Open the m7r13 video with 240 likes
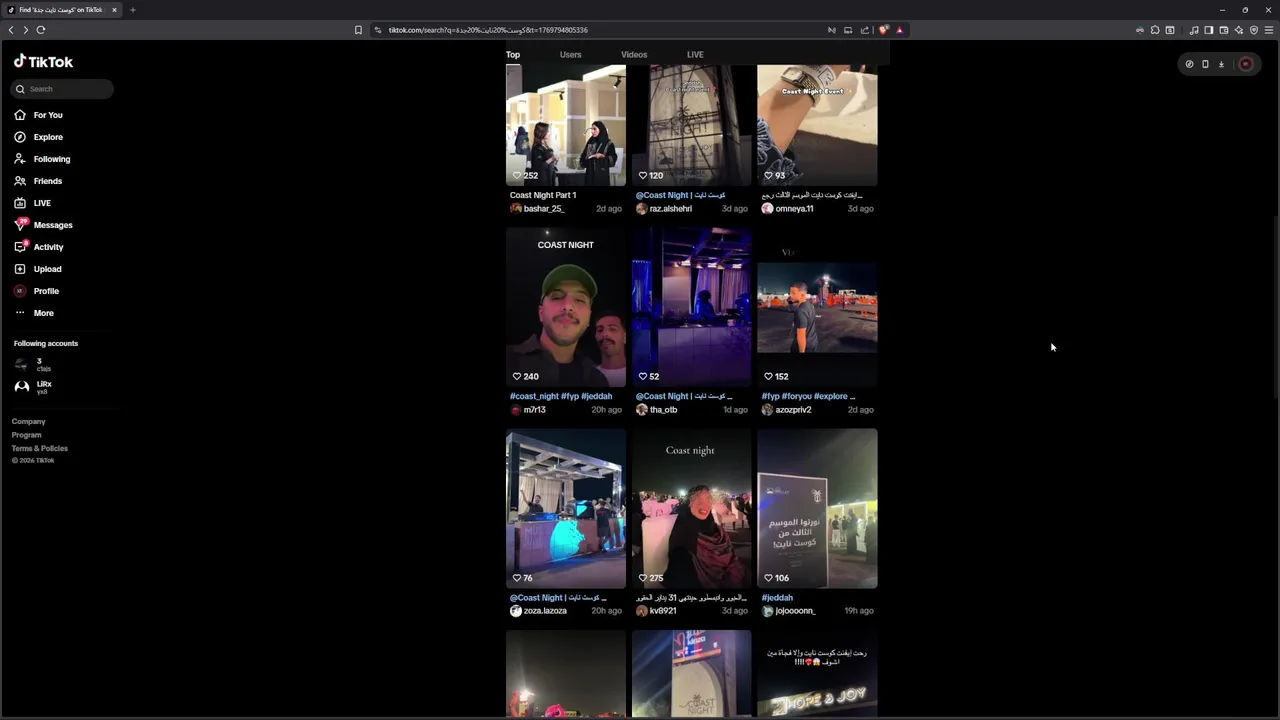This screenshot has width=1280, height=720. [566, 307]
